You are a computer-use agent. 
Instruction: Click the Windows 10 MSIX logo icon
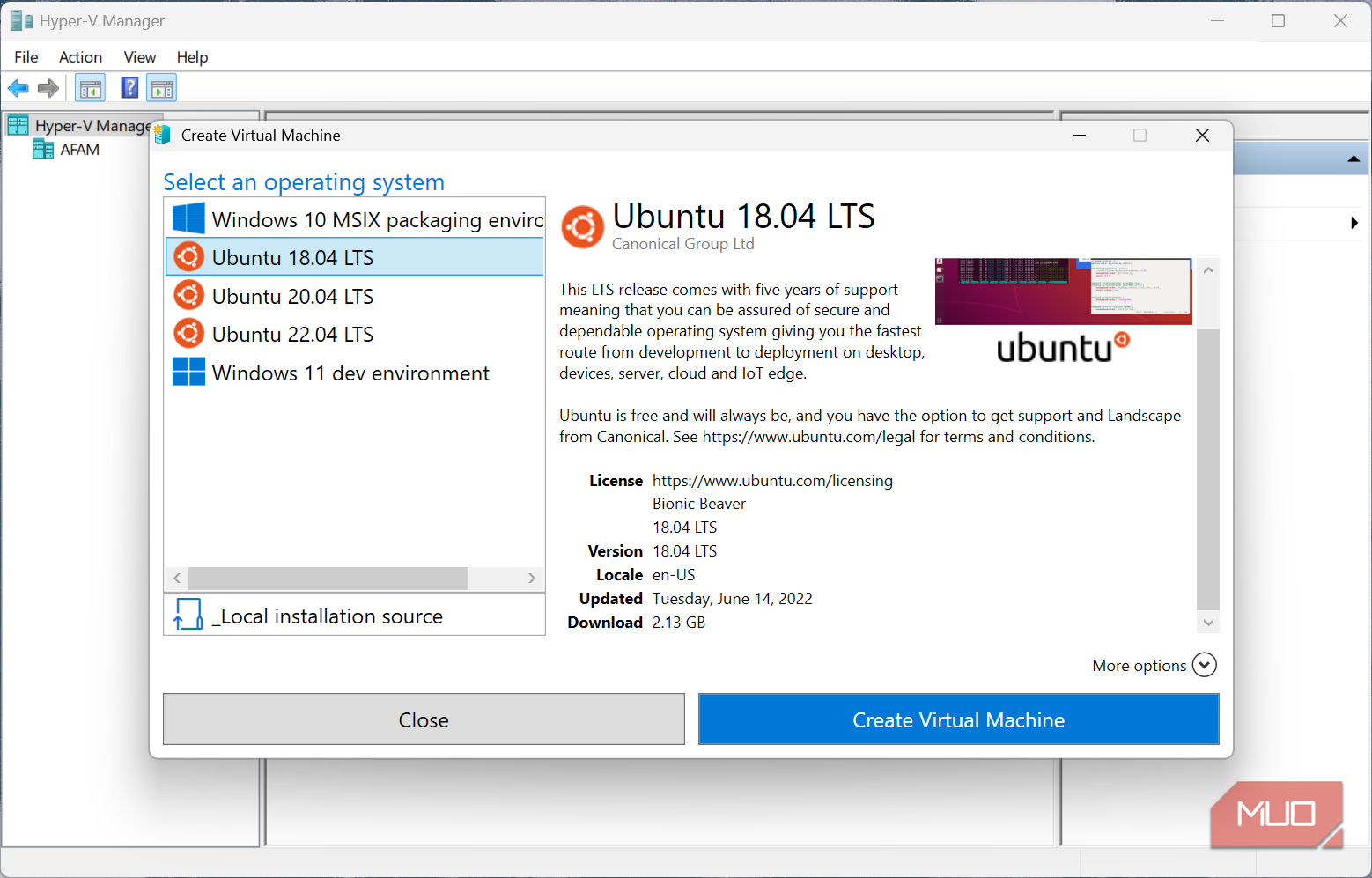188,219
